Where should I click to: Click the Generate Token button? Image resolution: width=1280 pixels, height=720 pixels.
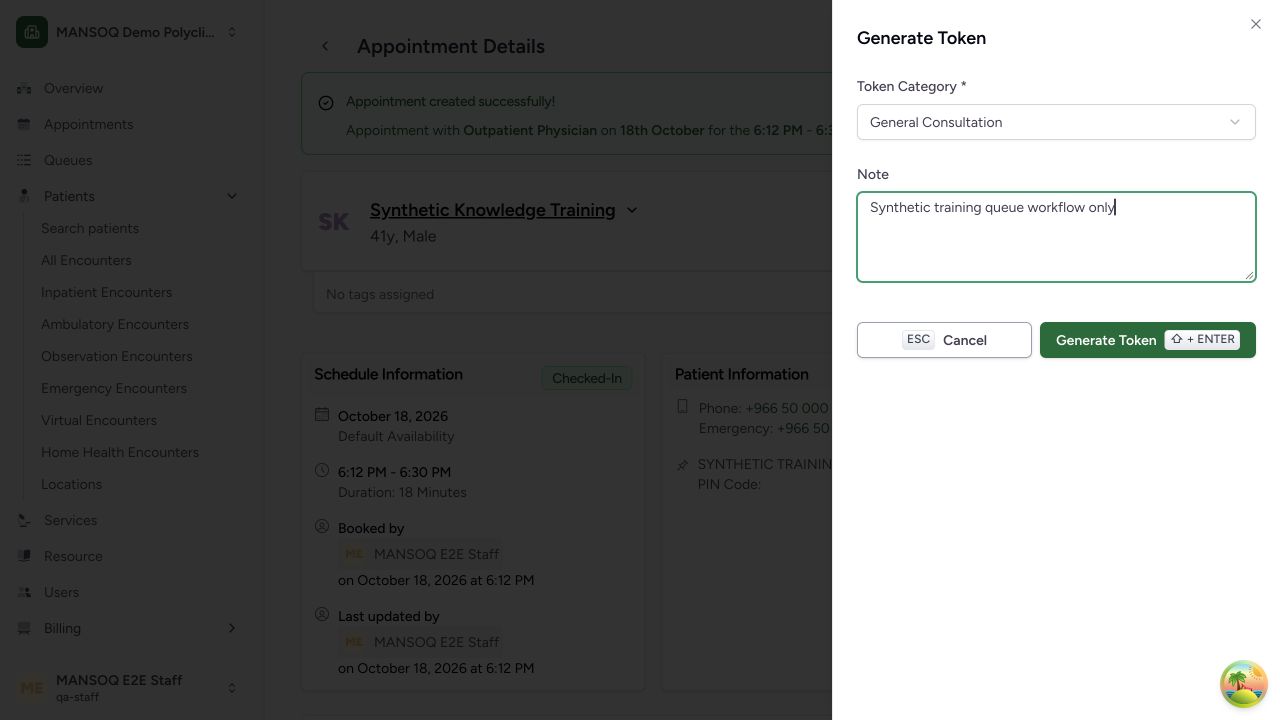pyautogui.click(x=1148, y=340)
